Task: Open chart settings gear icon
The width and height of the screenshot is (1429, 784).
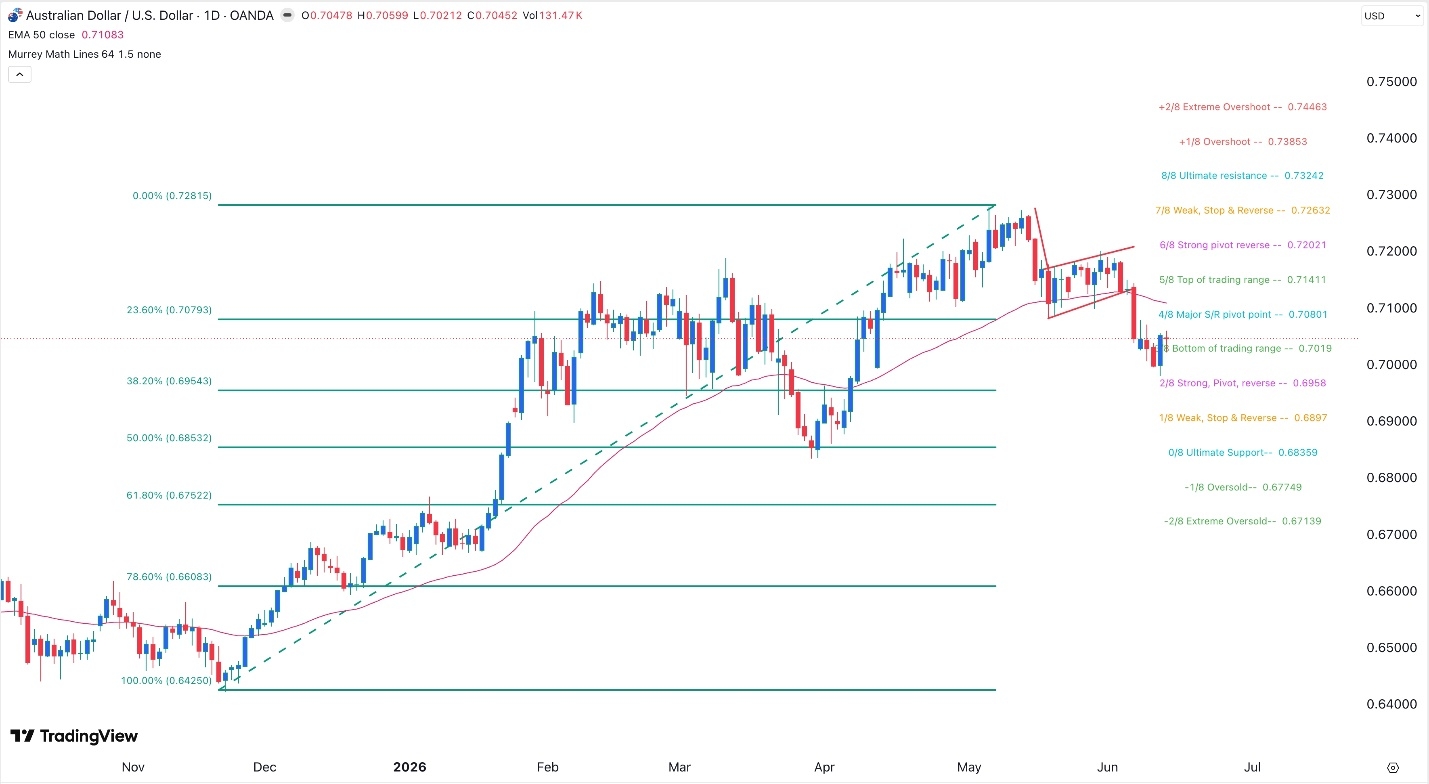Action: tap(1393, 767)
